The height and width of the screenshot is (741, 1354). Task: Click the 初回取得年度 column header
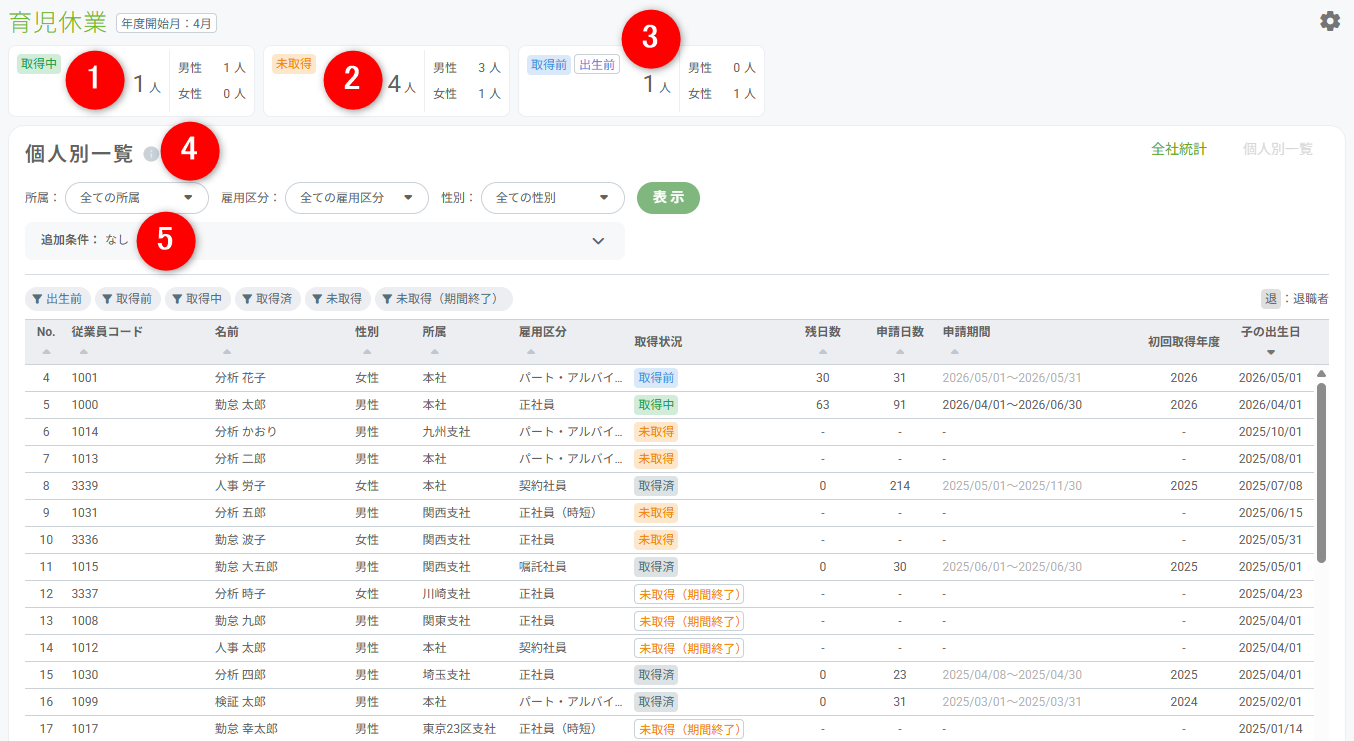pos(1184,342)
